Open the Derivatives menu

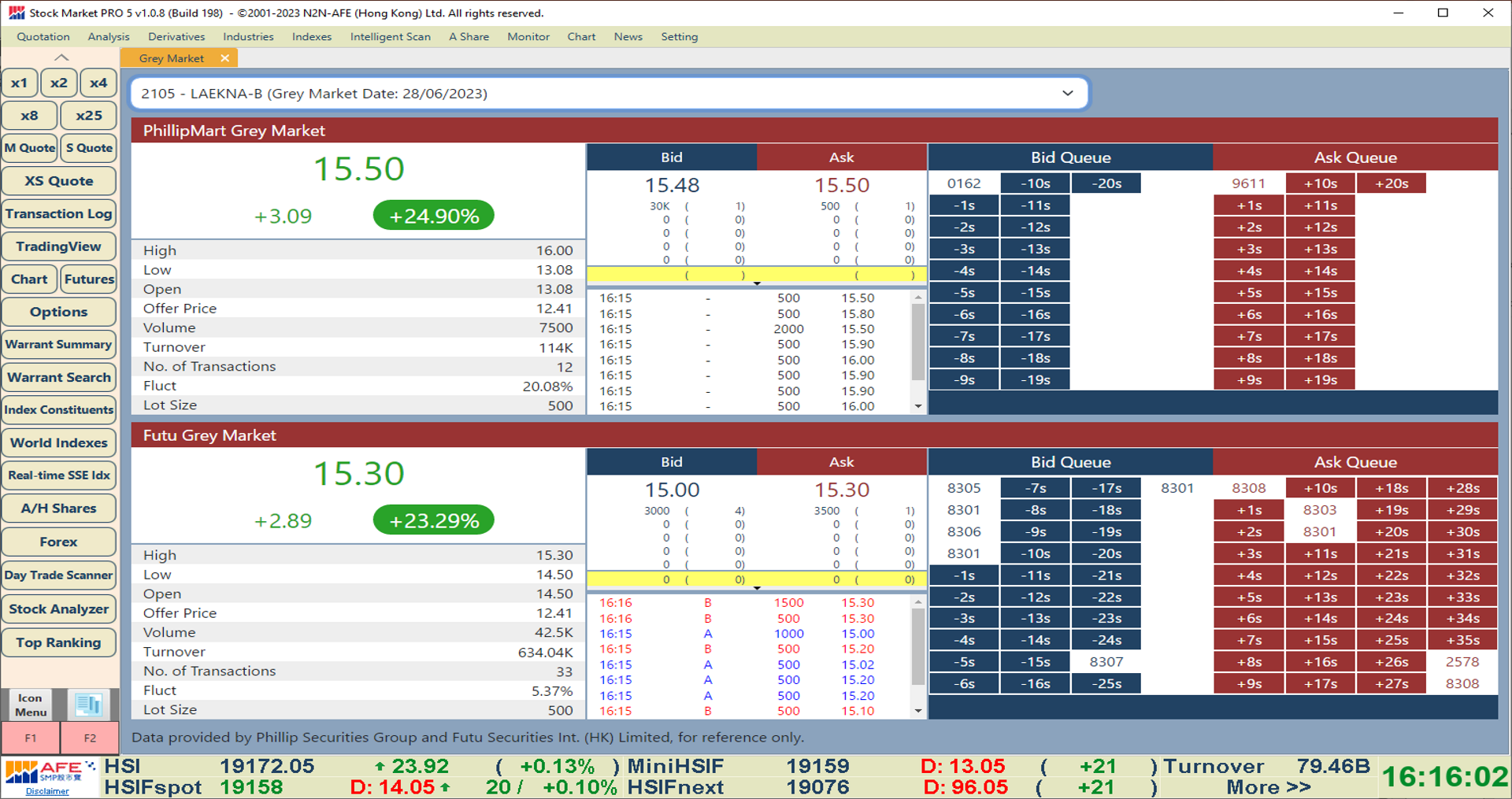(176, 37)
